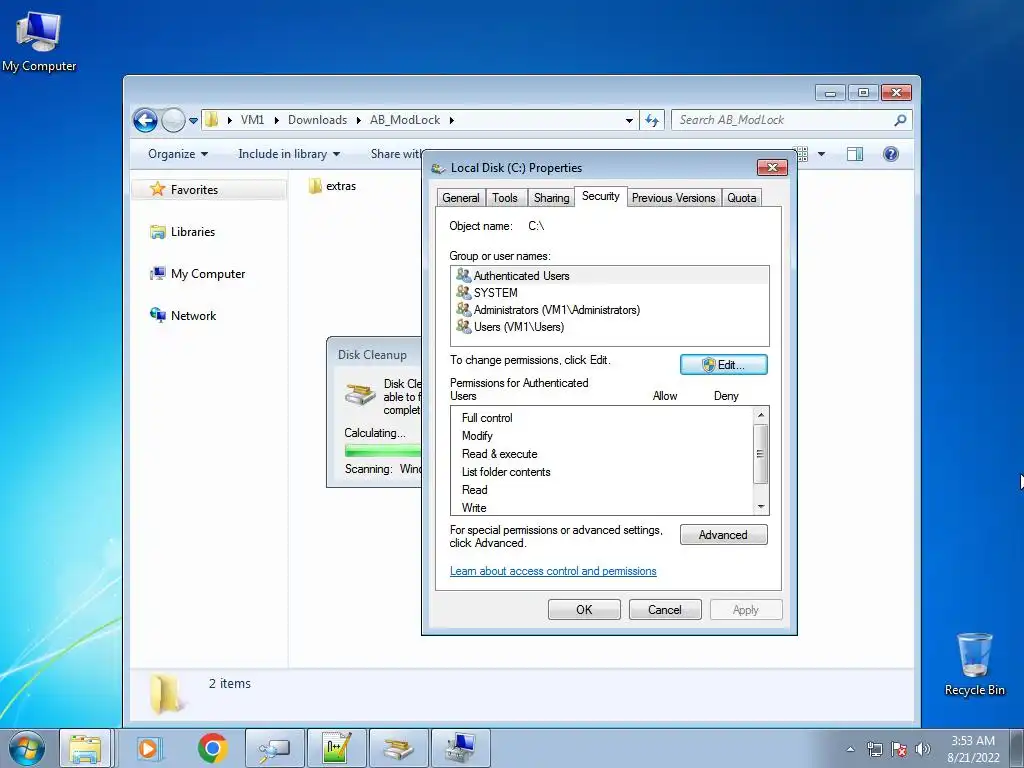Click the permissions list scroll up arrow
The width and height of the screenshot is (1024, 768).
pyautogui.click(x=760, y=415)
